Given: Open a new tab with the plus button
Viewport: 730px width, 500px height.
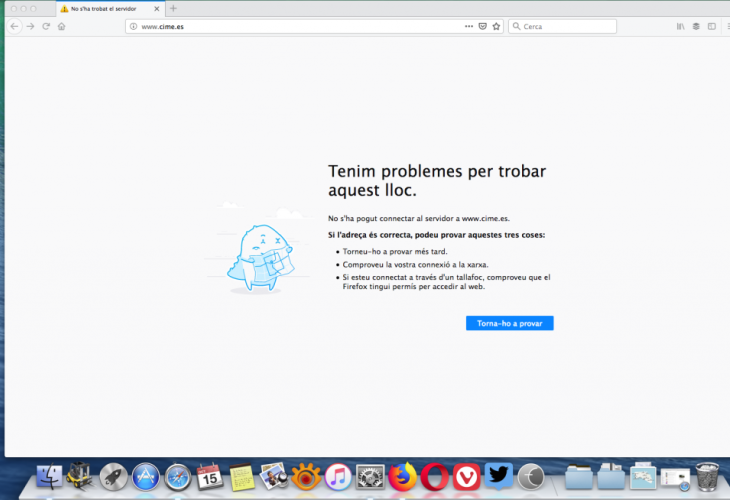Looking at the screenshot, I should [173, 8].
